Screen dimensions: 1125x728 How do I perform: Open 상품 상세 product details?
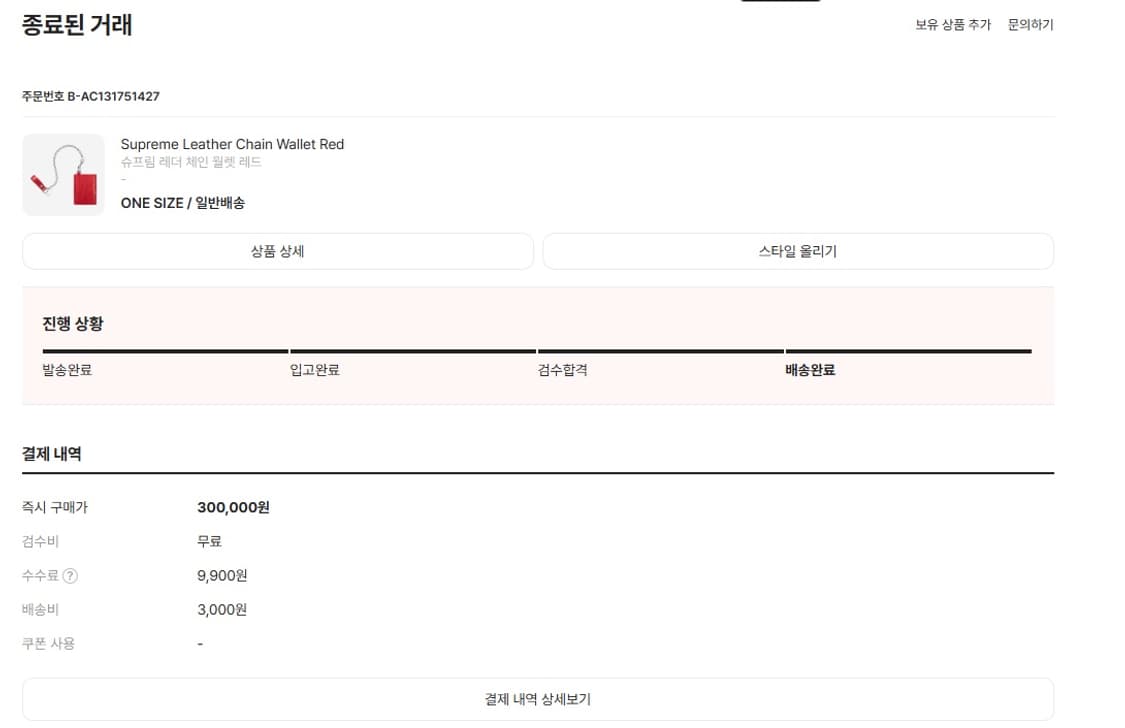[277, 251]
